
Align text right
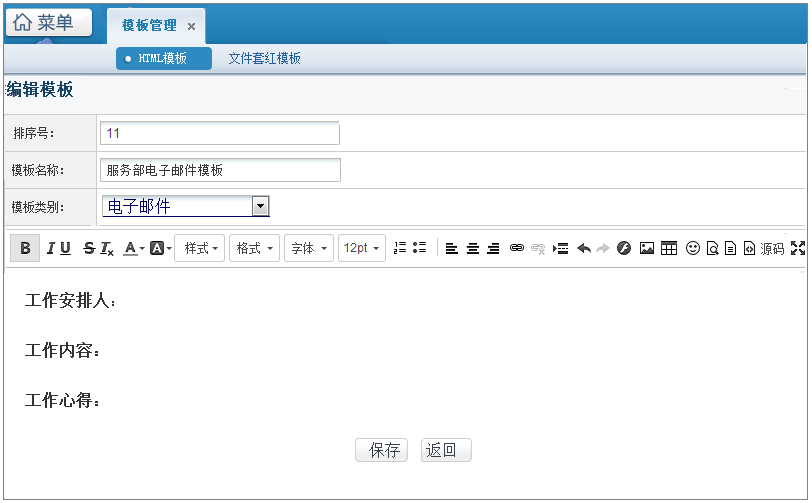pos(493,249)
